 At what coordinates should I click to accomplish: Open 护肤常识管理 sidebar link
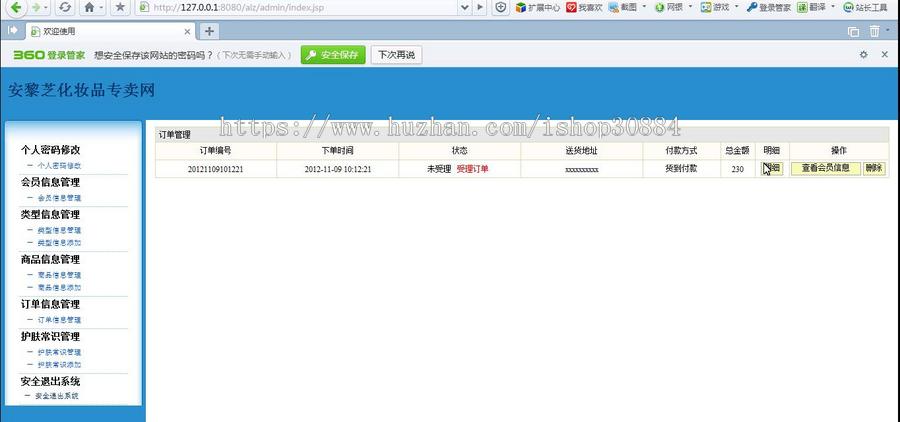click(x=60, y=352)
